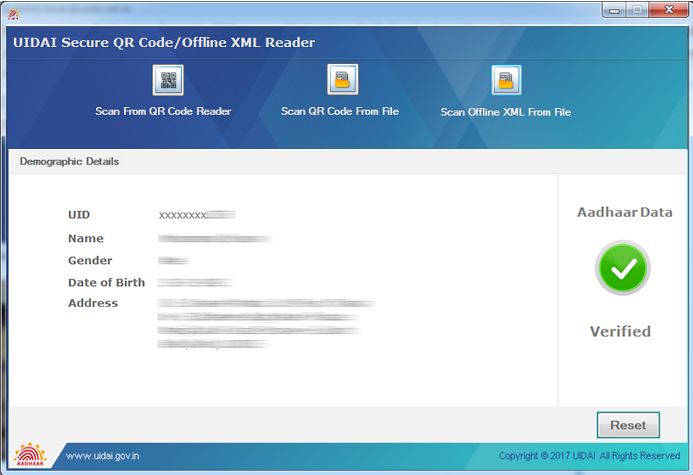693x475 pixels.
Task: Click the 'UIDAI Secure QR Code/Offline XML Reader' title
Action: tap(164, 42)
